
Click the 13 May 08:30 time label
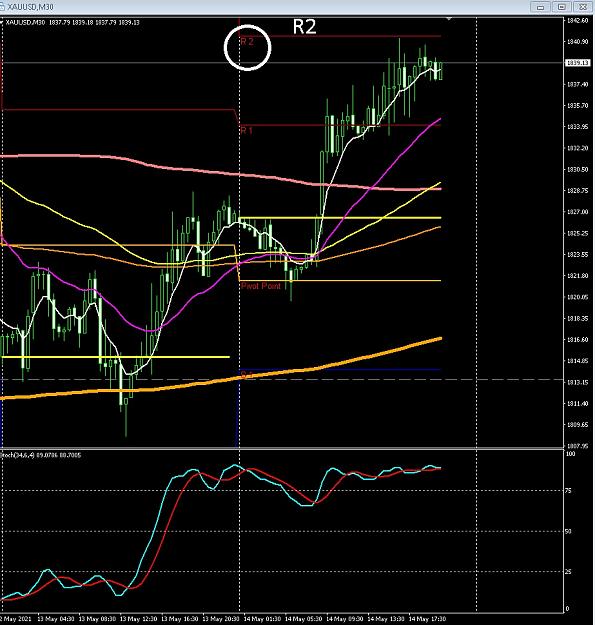[96, 619]
